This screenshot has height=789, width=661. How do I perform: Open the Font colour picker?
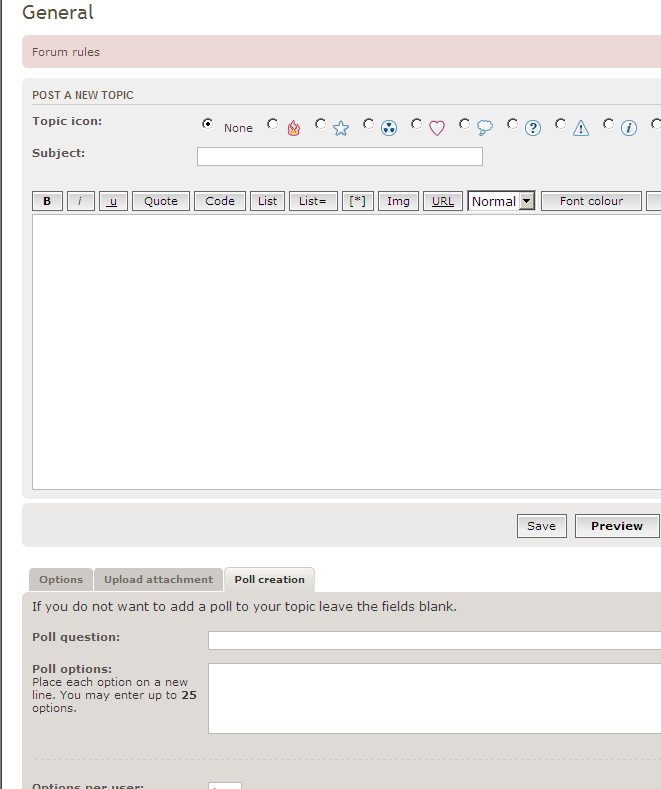click(591, 201)
